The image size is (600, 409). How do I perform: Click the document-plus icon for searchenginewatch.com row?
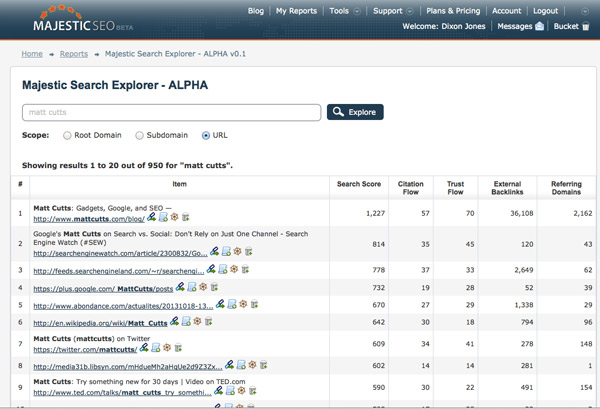227,251
